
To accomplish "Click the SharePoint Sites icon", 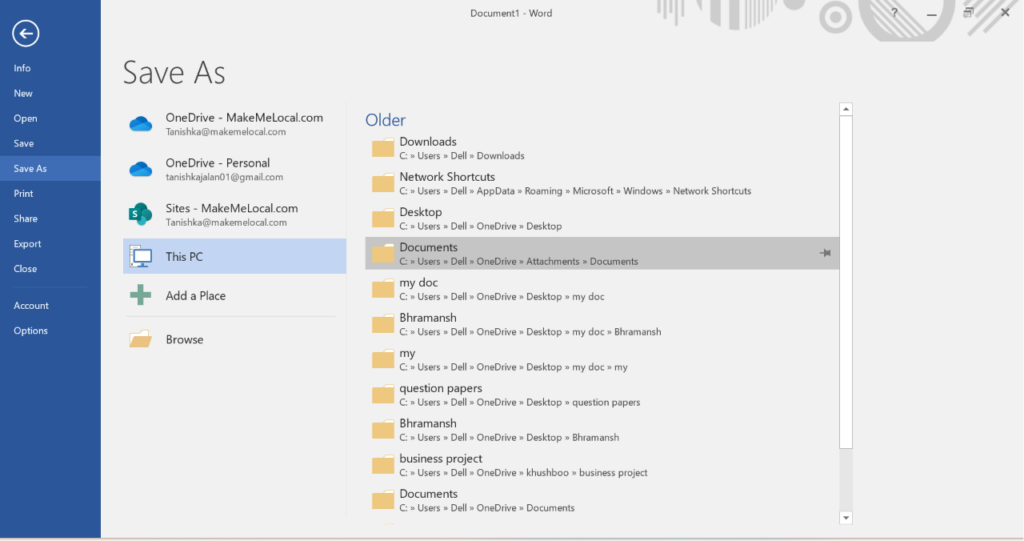I will [140, 214].
